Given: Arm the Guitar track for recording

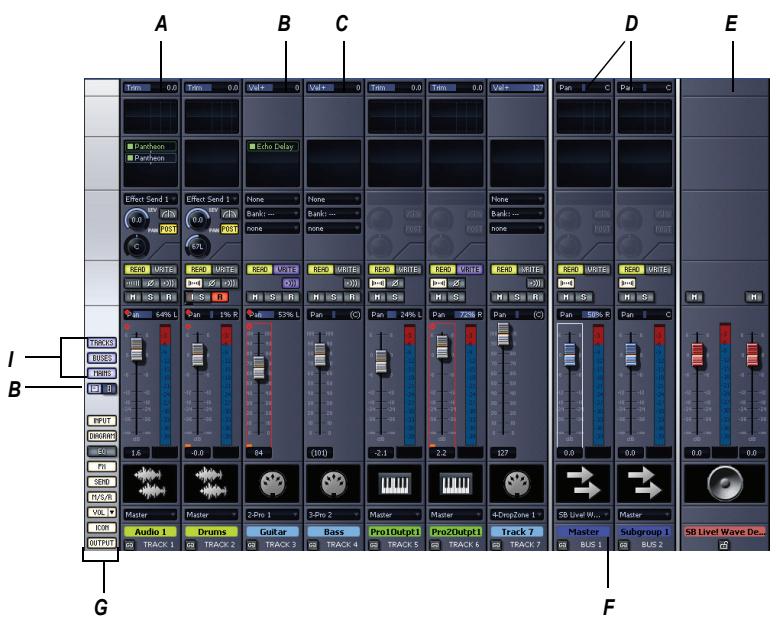Looking at the screenshot, I should [291, 297].
